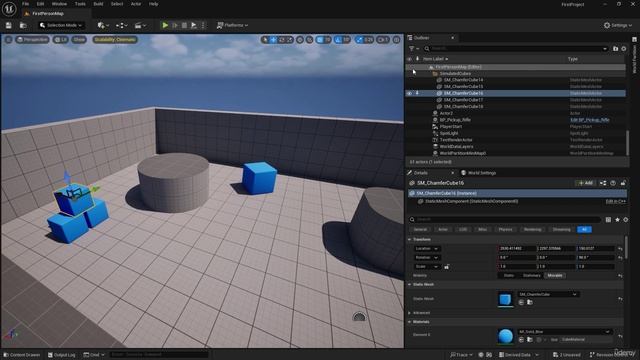The height and width of the screenshot is (360, 640).
Task: Click the Save current level icon
Action: coord(9,25)
